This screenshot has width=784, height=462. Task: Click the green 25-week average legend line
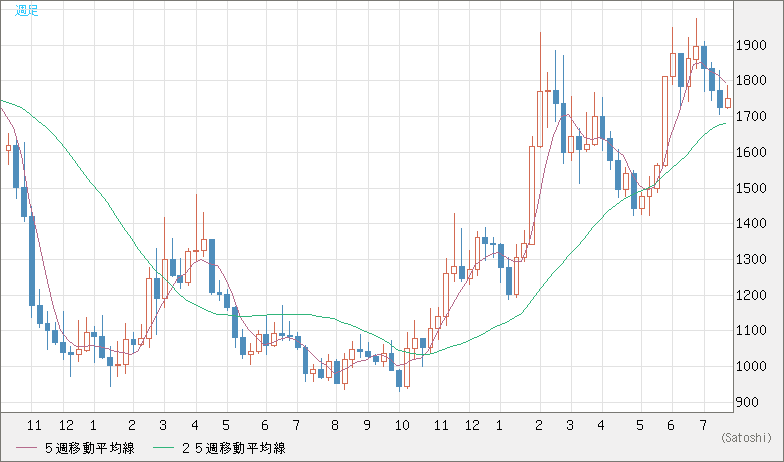point(163,448)
